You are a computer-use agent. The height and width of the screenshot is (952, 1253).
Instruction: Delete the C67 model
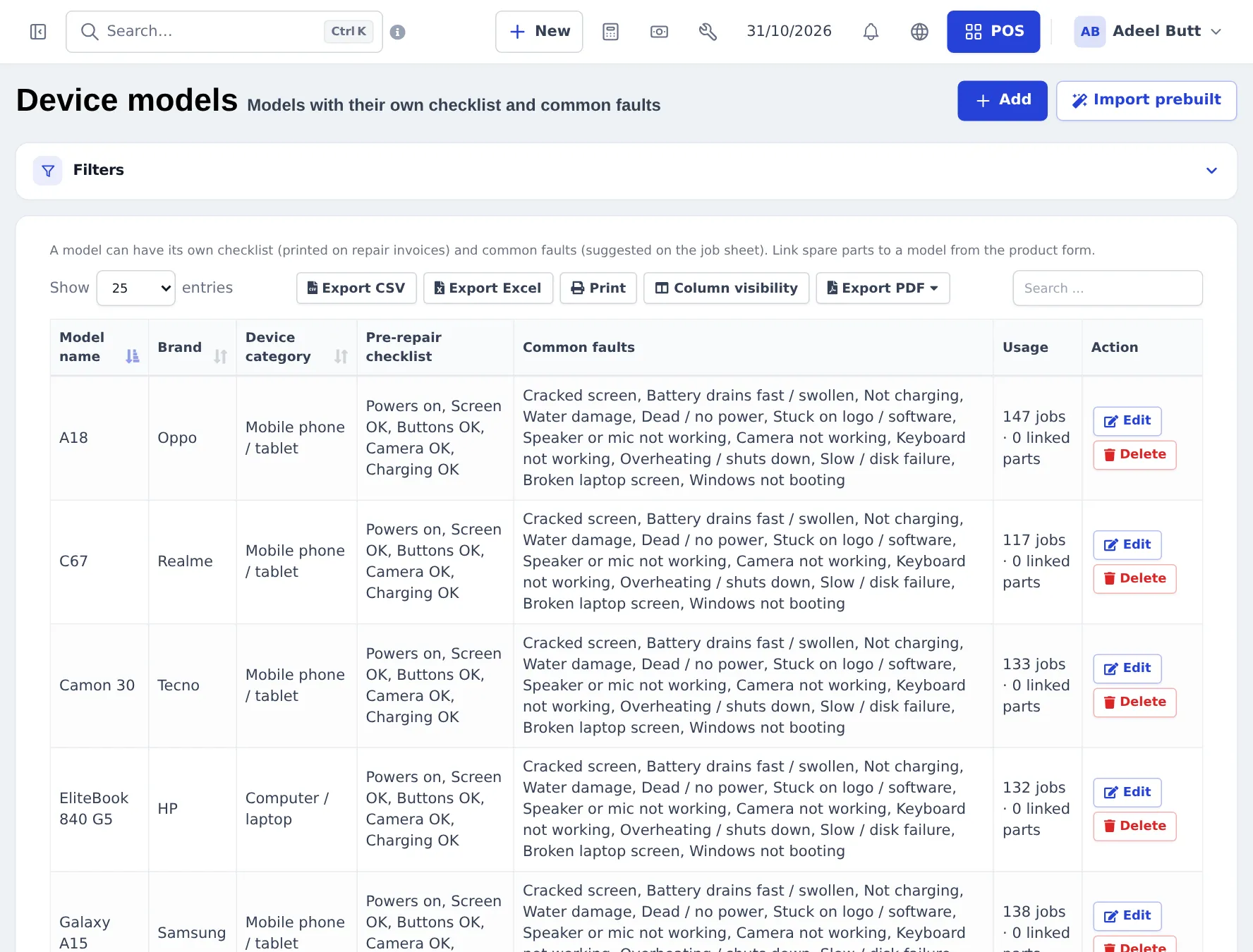1134,578
